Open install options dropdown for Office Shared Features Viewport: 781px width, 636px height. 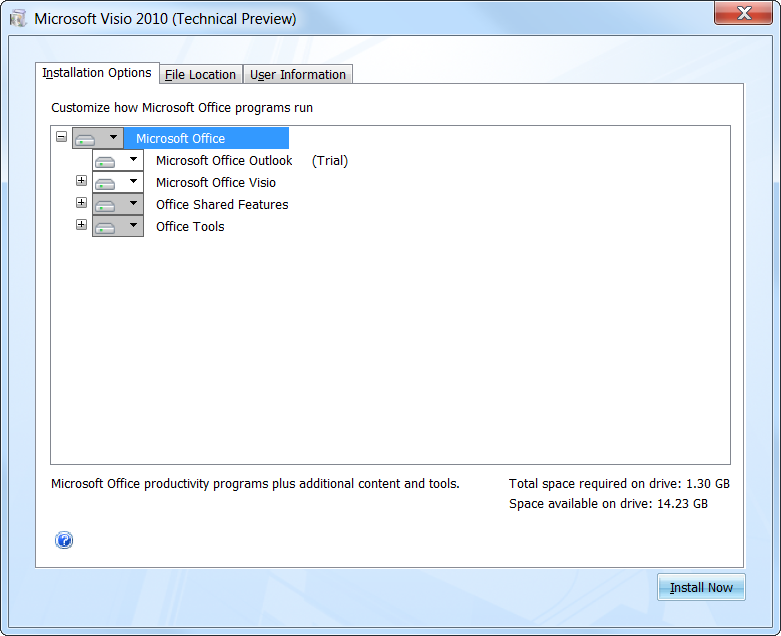click(118, 204)
